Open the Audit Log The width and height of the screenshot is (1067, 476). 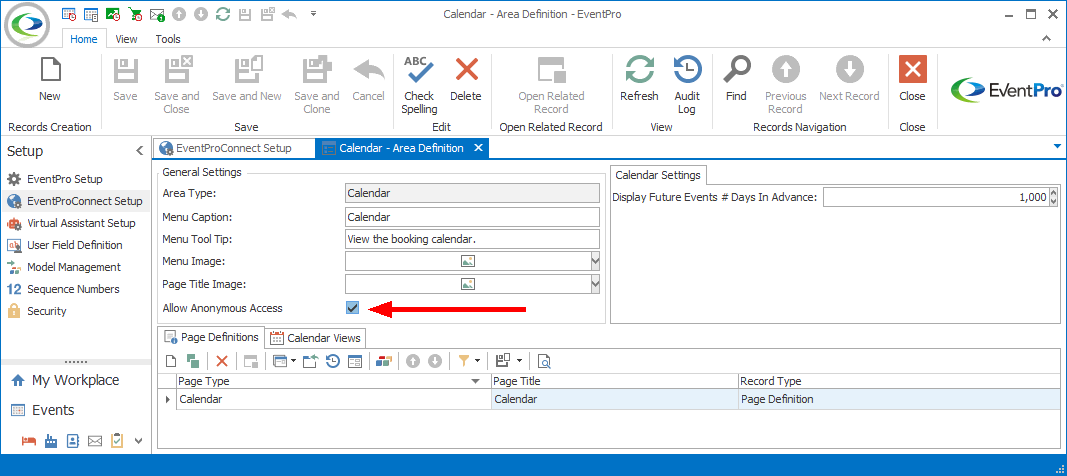pos(687,85)
